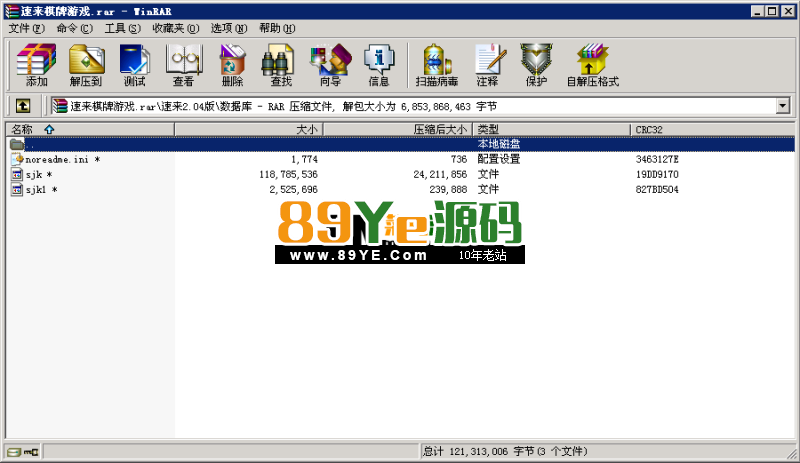The width and height of the screenshot is (800, 463).
Task: Click packed size value 239,888
Action: [448, 189]
